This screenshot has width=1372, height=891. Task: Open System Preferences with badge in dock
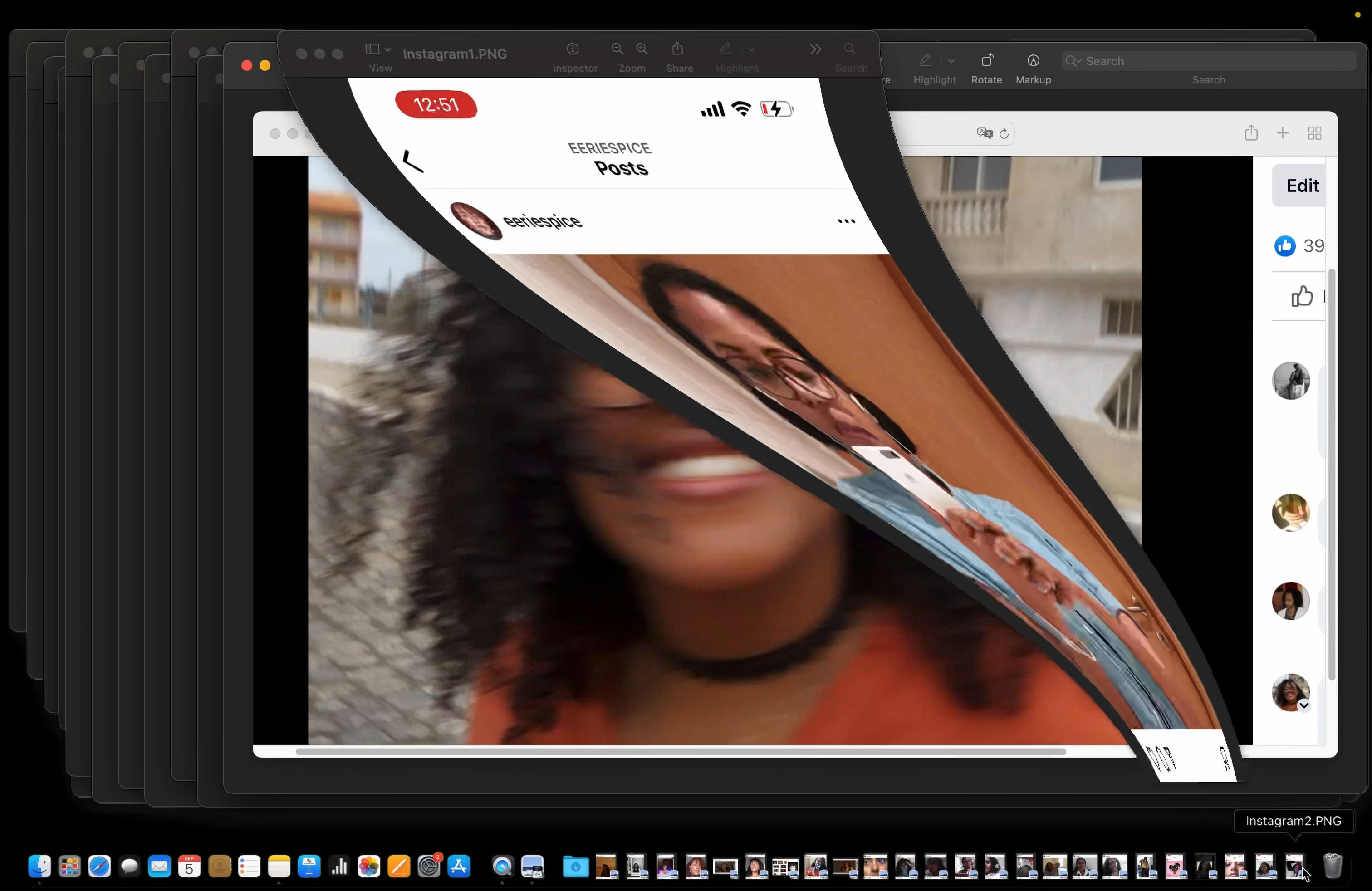(x=429, y=866)
